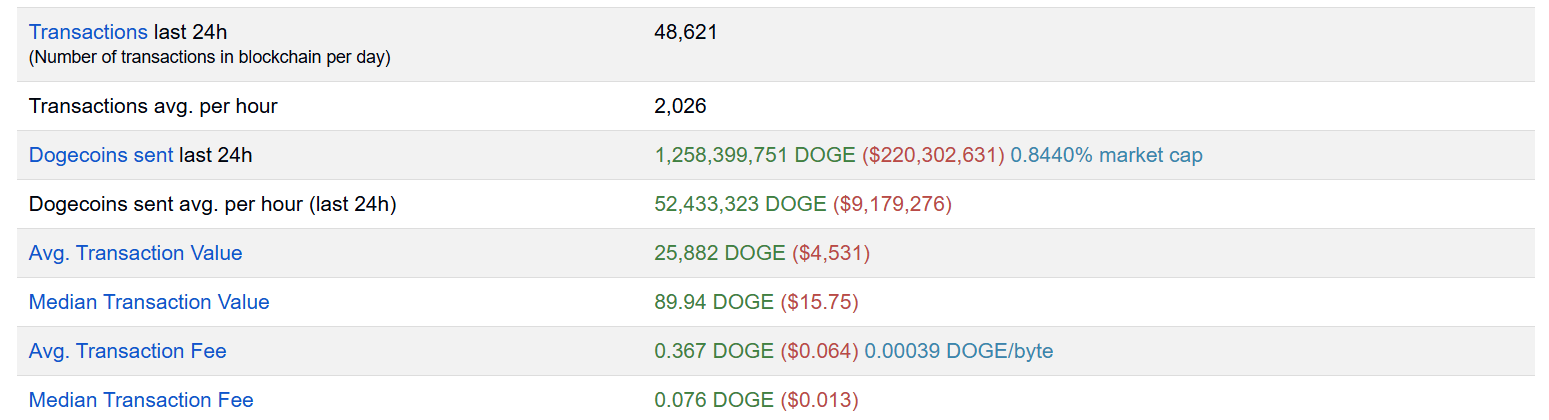The width and height of the screenshot is (1549, 420).
Task: Click the 89.94 DOGE amount
Action: (714, 302)
